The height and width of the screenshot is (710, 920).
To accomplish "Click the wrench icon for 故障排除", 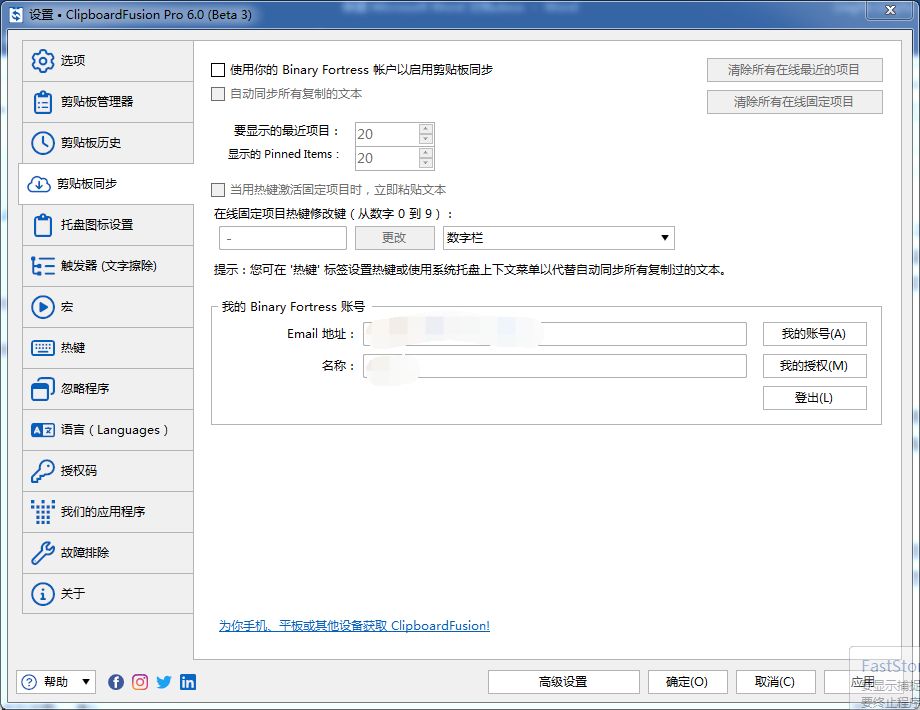I will click(x=43, y=553).
